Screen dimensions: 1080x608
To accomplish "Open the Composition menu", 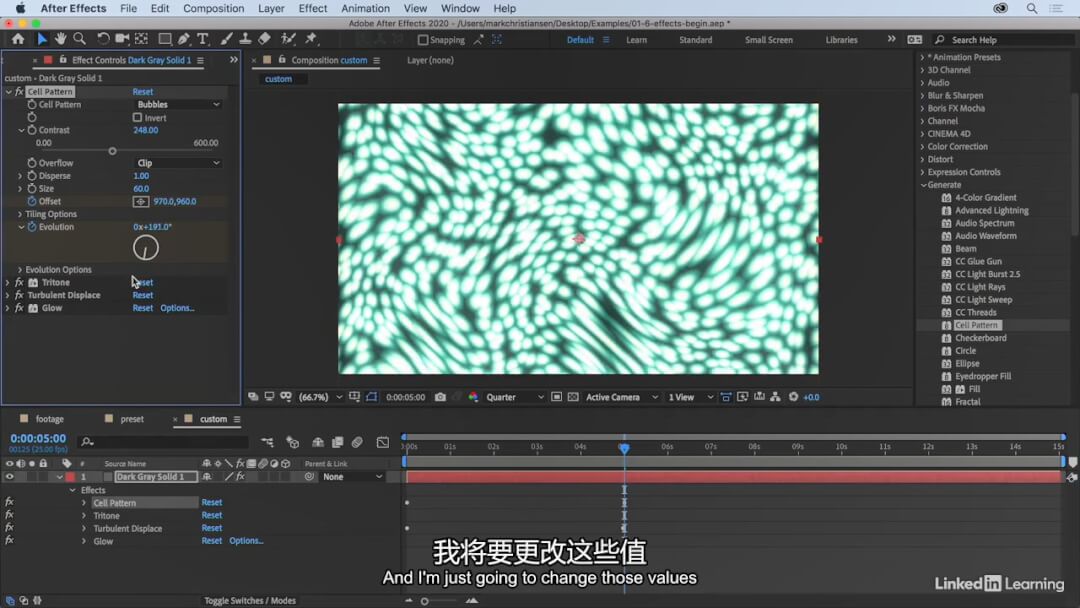I will 214,8.
